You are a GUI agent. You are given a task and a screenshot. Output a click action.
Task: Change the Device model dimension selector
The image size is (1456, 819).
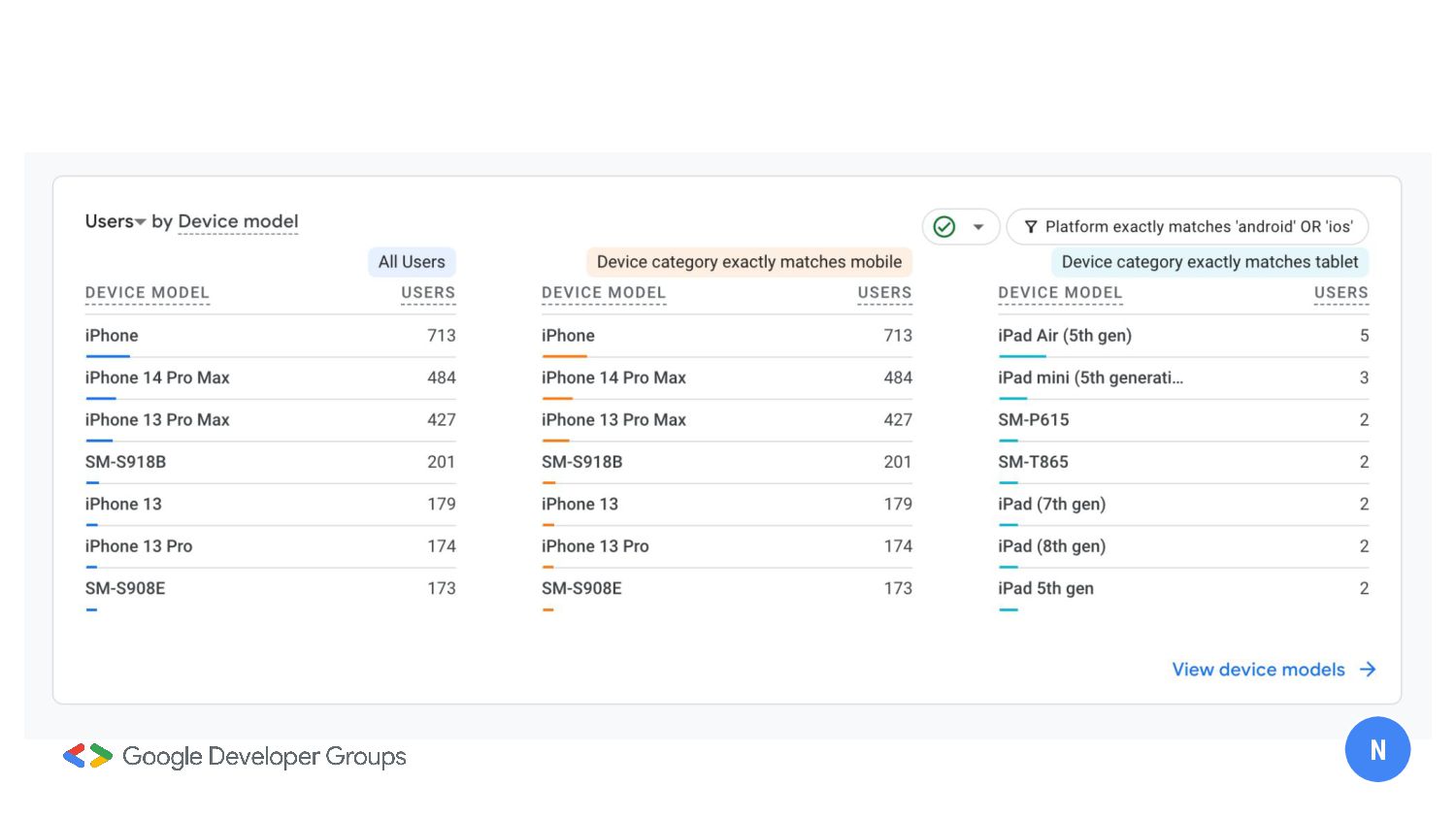[x=238, y=221]
